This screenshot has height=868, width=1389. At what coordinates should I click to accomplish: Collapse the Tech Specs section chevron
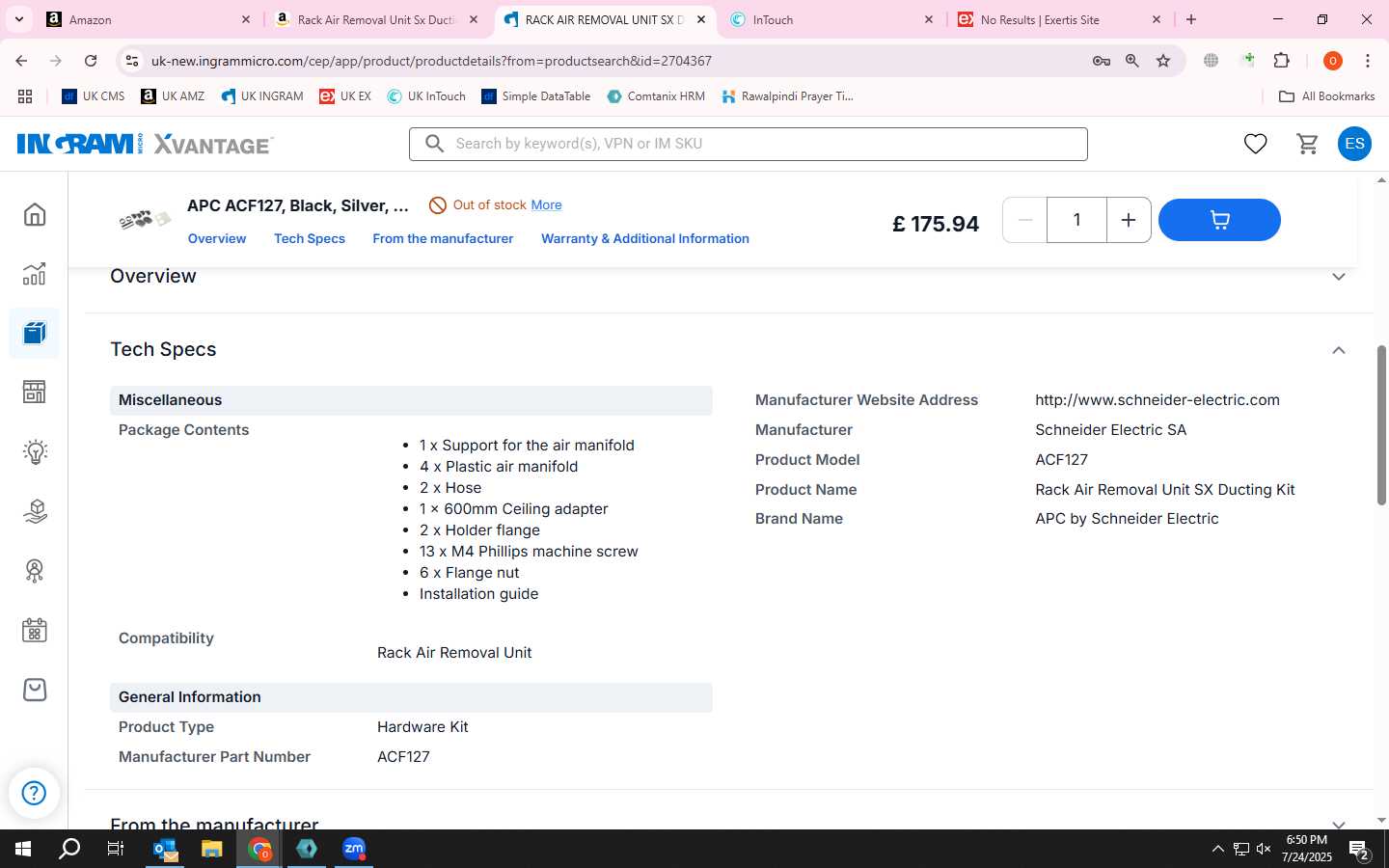(1339, 350)
